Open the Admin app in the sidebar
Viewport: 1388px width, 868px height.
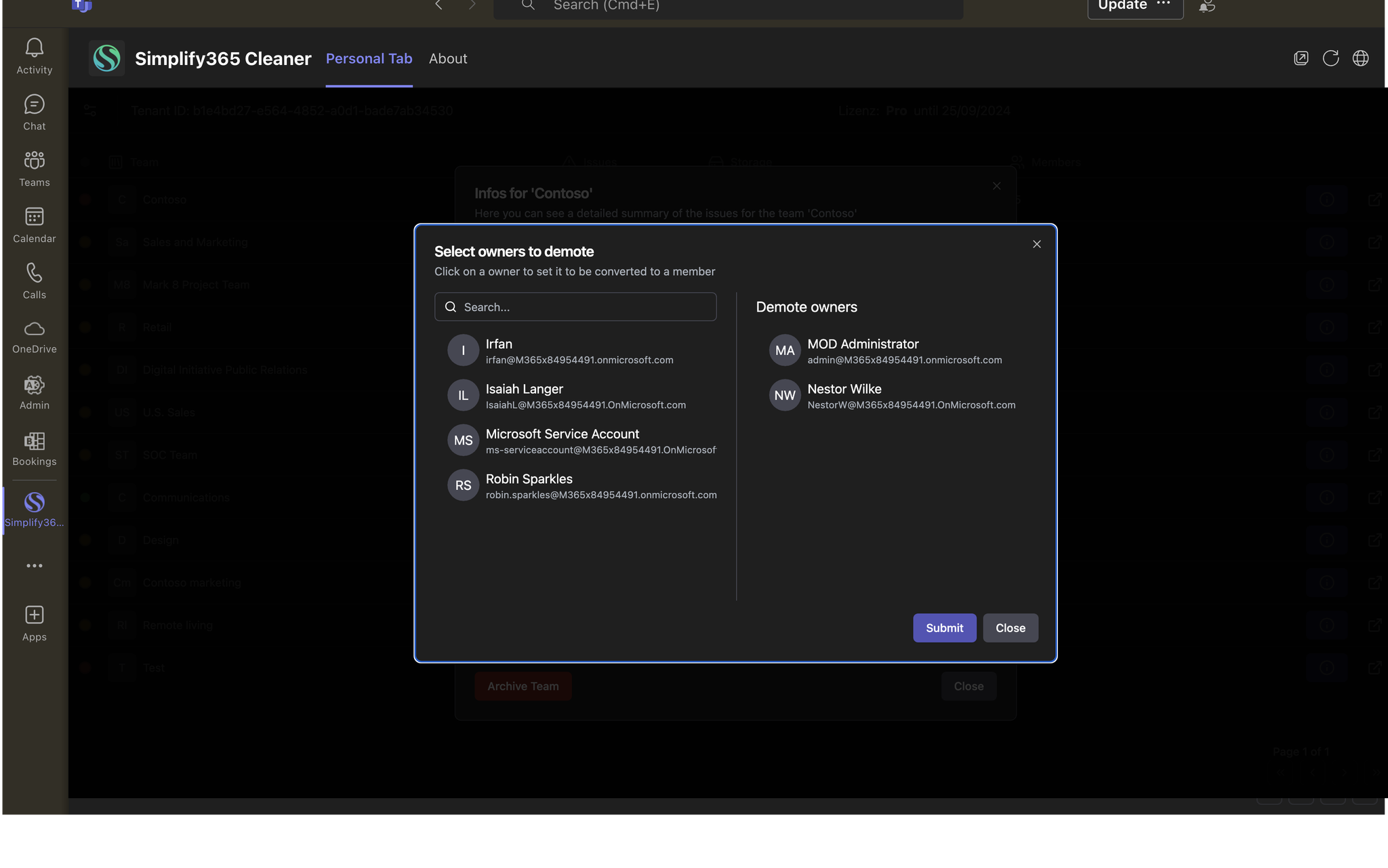click(x=34, y=392)
